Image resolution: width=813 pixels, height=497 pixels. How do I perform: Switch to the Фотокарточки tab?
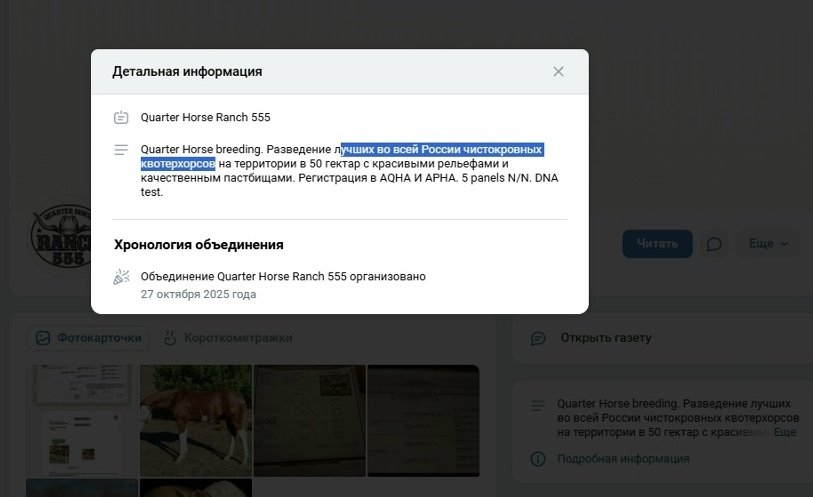point(88,338)
